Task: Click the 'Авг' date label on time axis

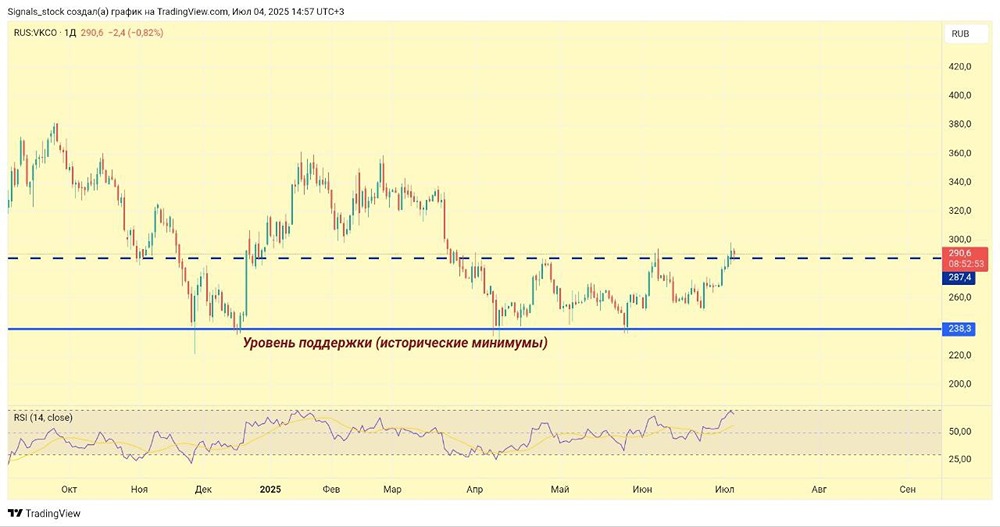Action: tap(819, 489)
